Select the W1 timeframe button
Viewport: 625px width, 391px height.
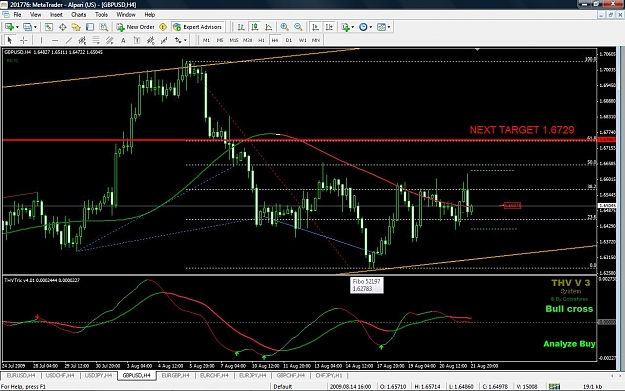[303, 40]
